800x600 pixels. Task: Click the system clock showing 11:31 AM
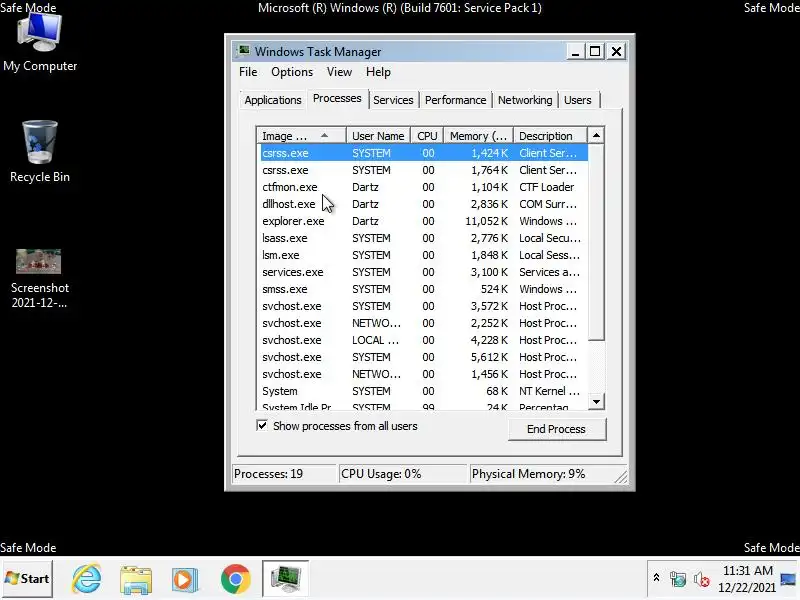tap(747, 579)
